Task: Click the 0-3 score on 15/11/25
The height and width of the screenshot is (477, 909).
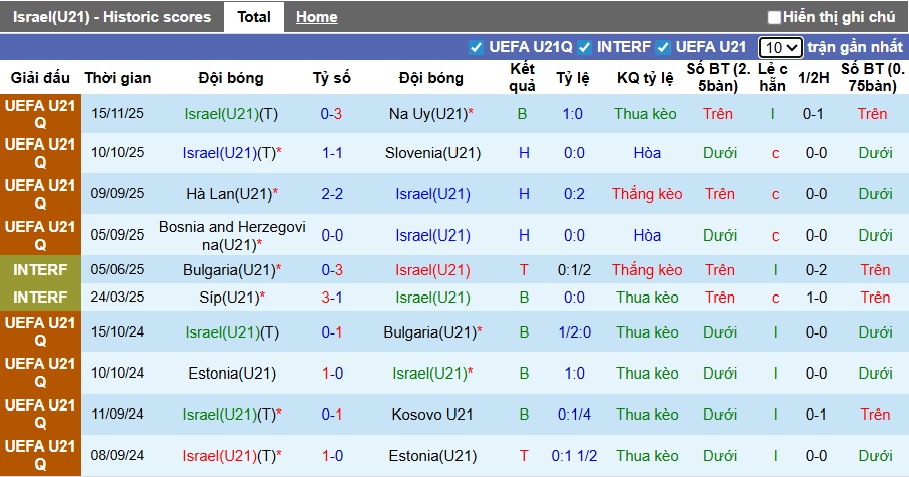Action: (332, 114)
